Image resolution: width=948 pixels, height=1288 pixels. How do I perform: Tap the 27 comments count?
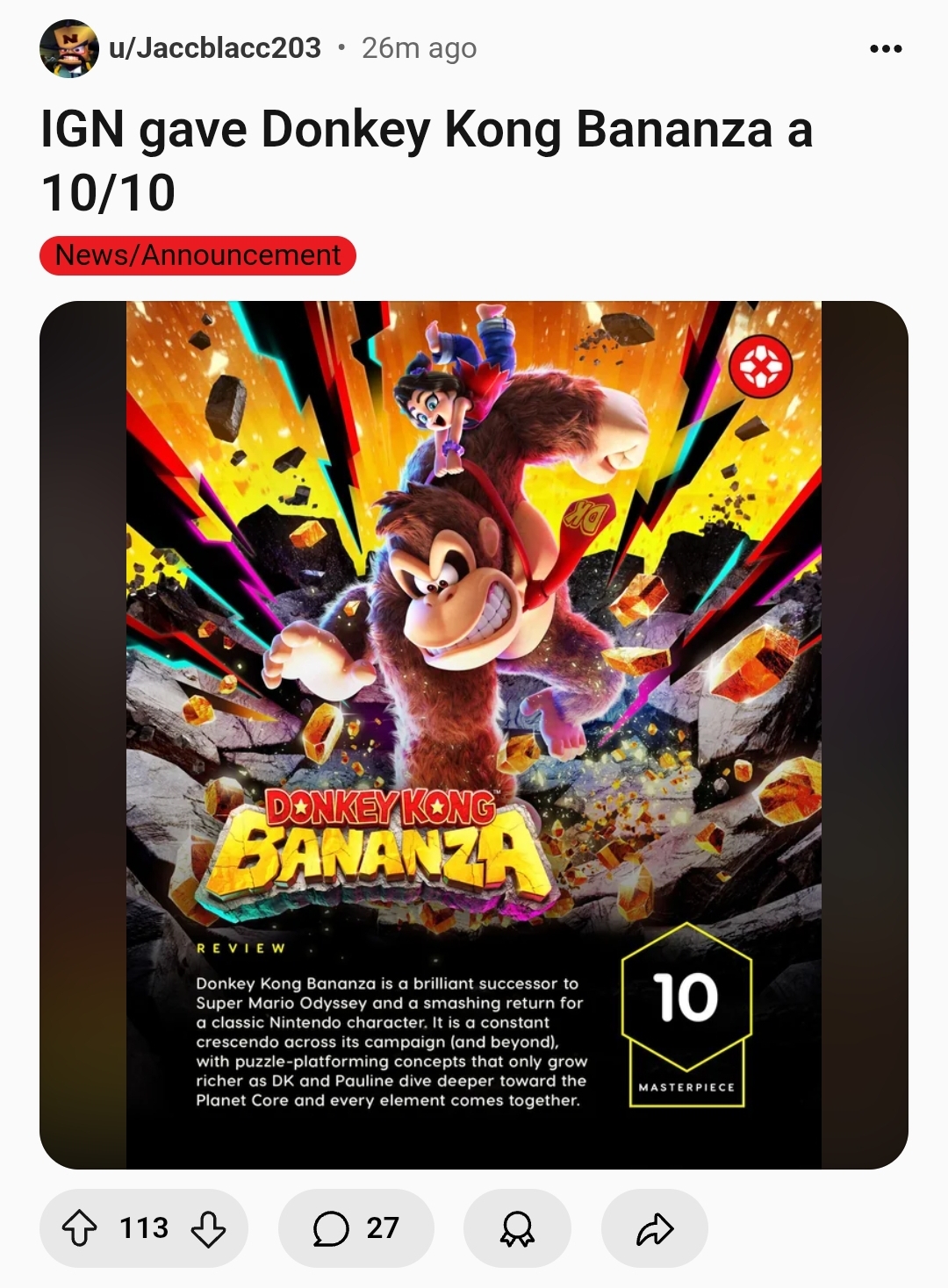383,1227
